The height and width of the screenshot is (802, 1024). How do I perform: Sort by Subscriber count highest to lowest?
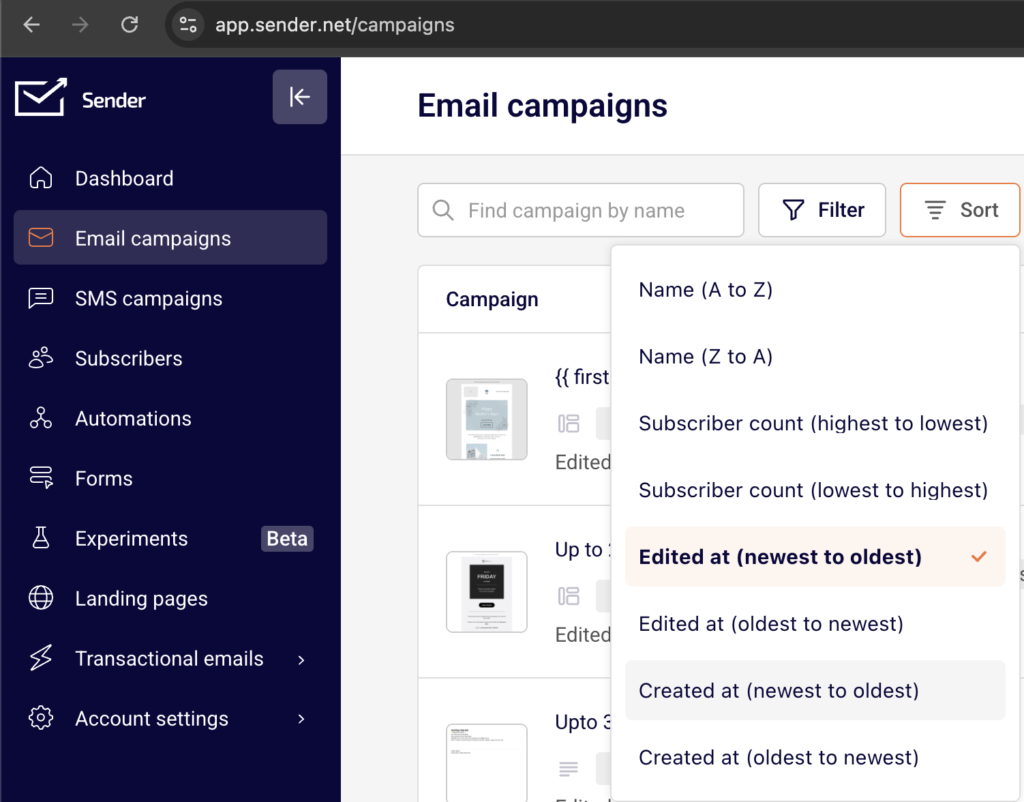coord(815,423)
